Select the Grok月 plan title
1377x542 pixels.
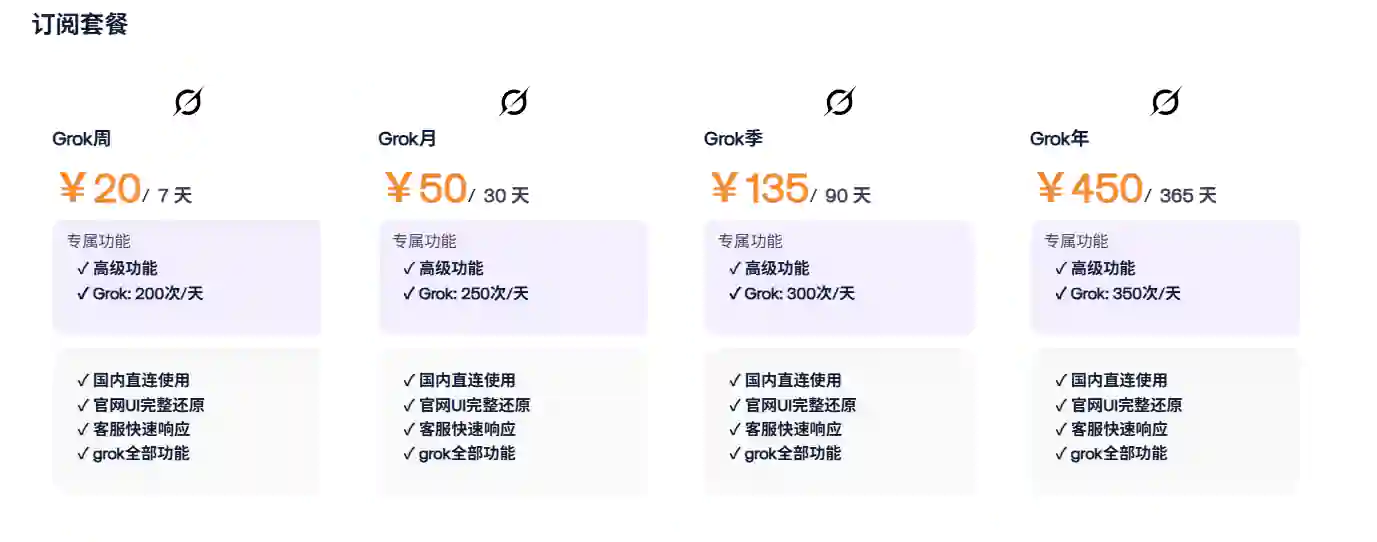click(407, 139)
